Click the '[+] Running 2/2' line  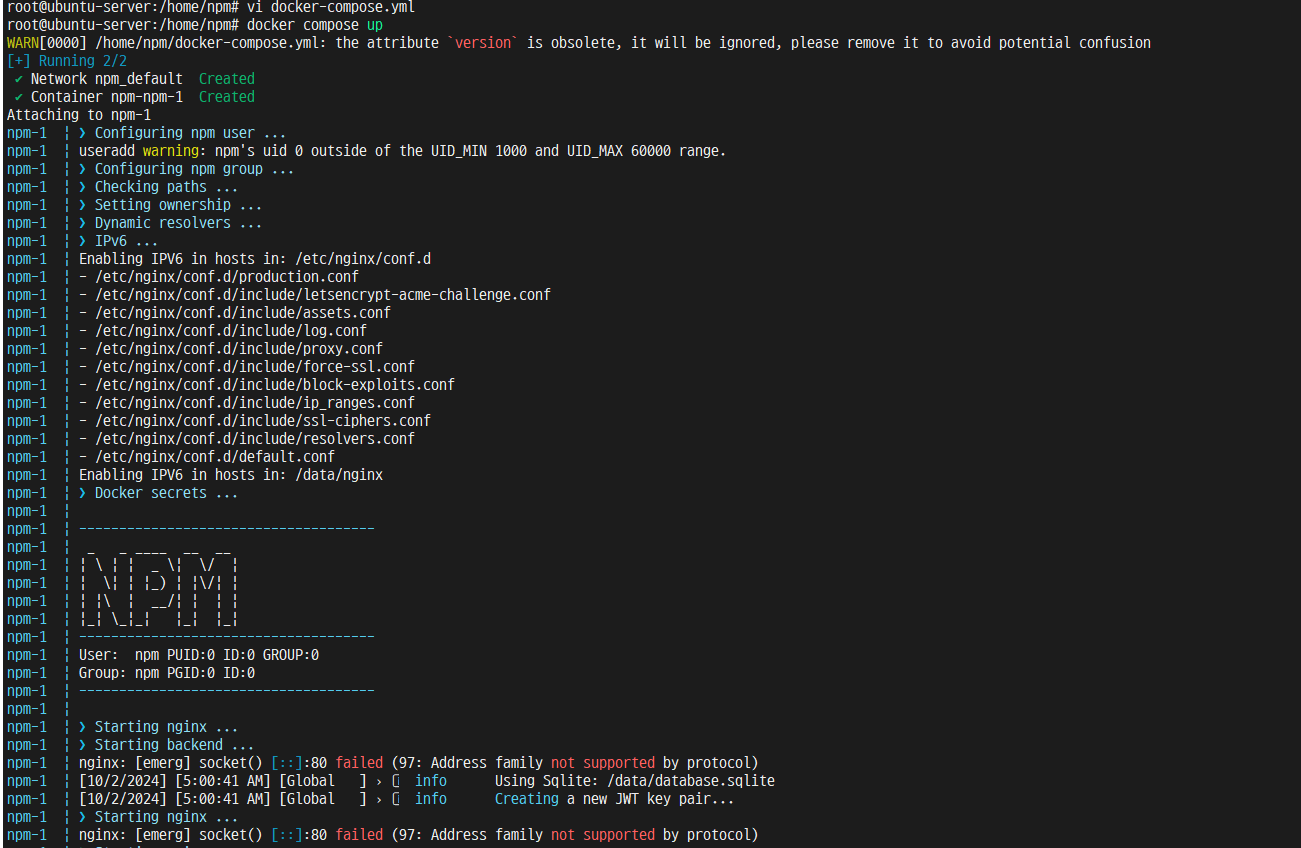[67, 61]
